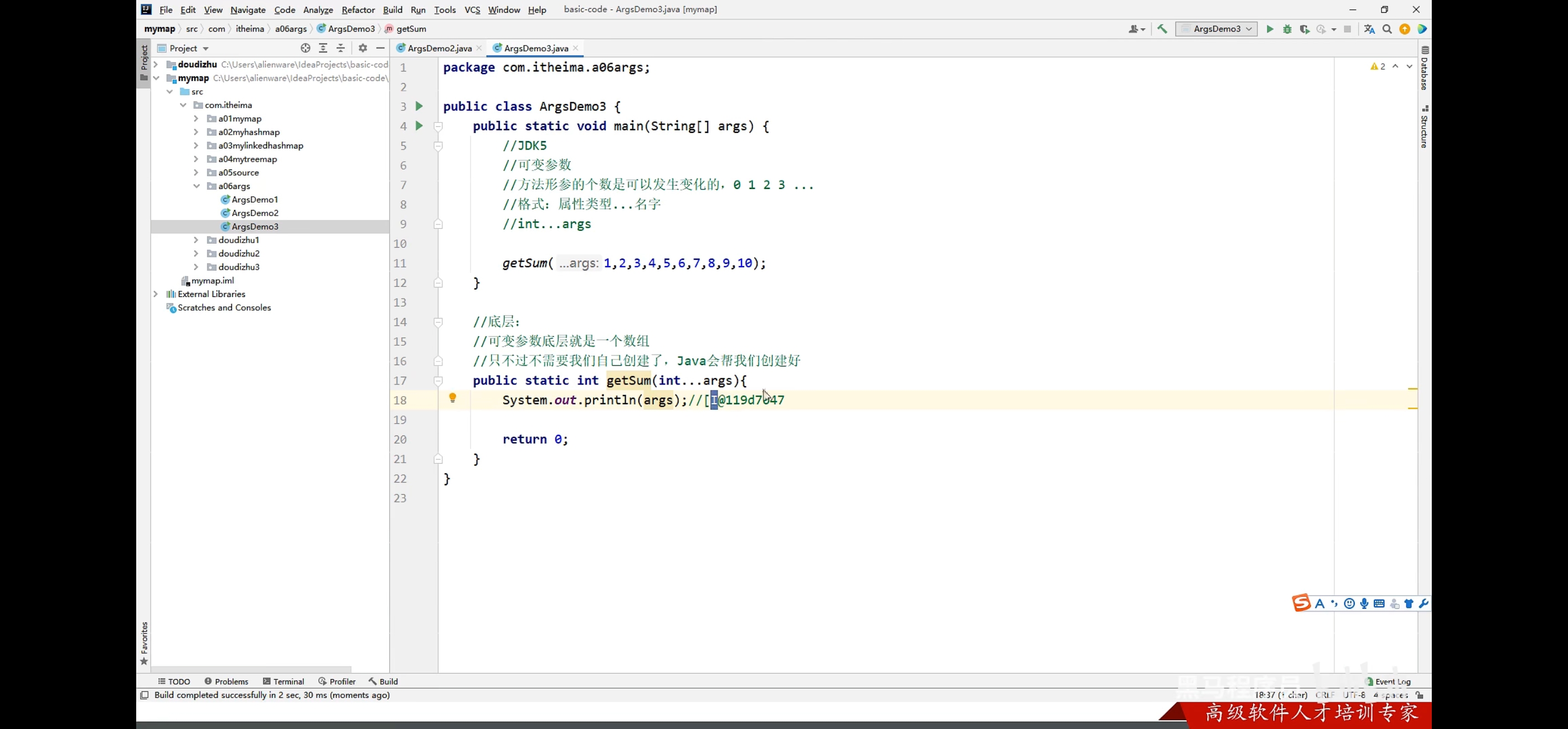Switch to the ArgsDemo2.java tab
The image size is (1568, 729).
[x=439, y=48]
